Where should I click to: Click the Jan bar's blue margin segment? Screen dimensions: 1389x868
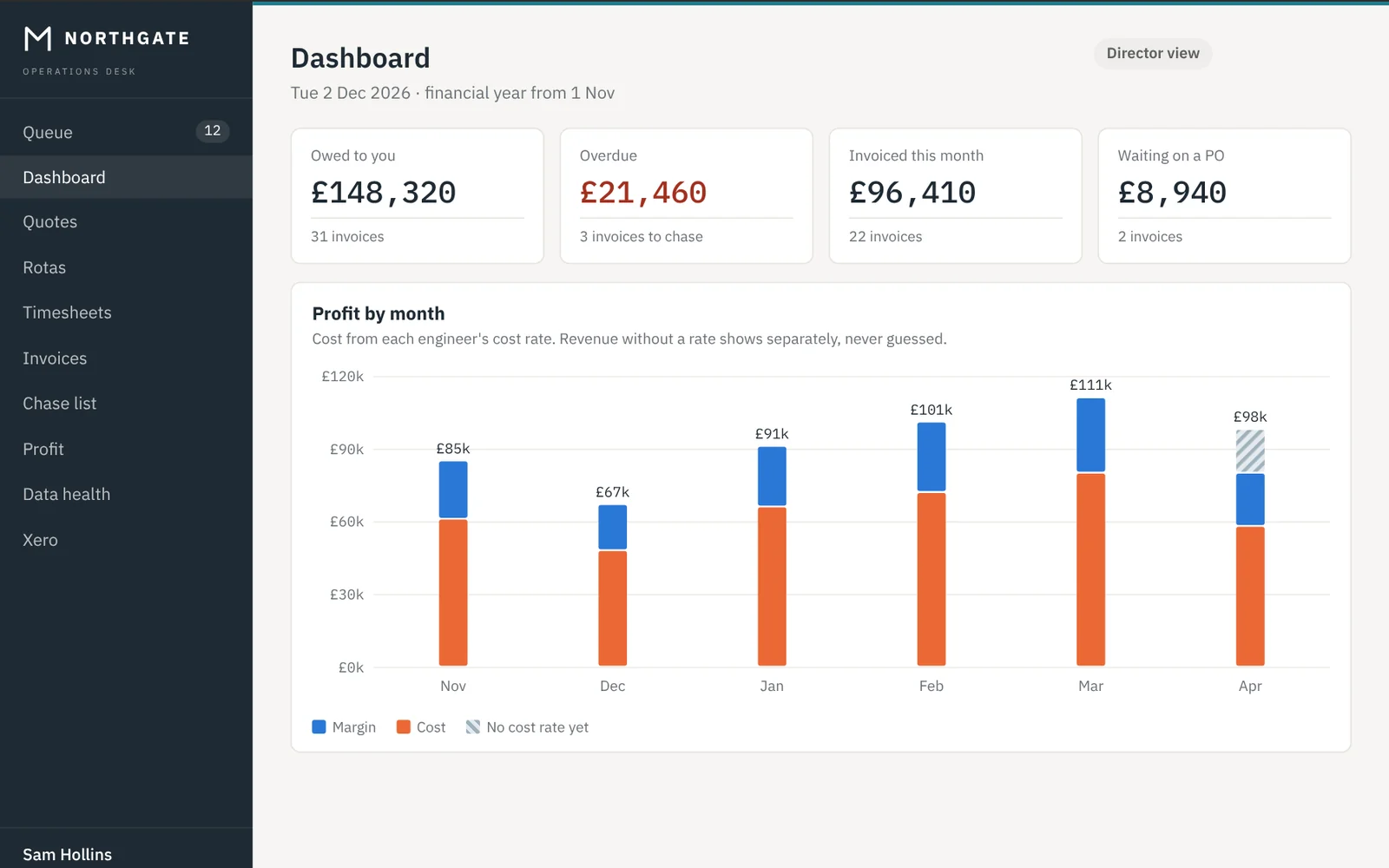click(772, 477)
